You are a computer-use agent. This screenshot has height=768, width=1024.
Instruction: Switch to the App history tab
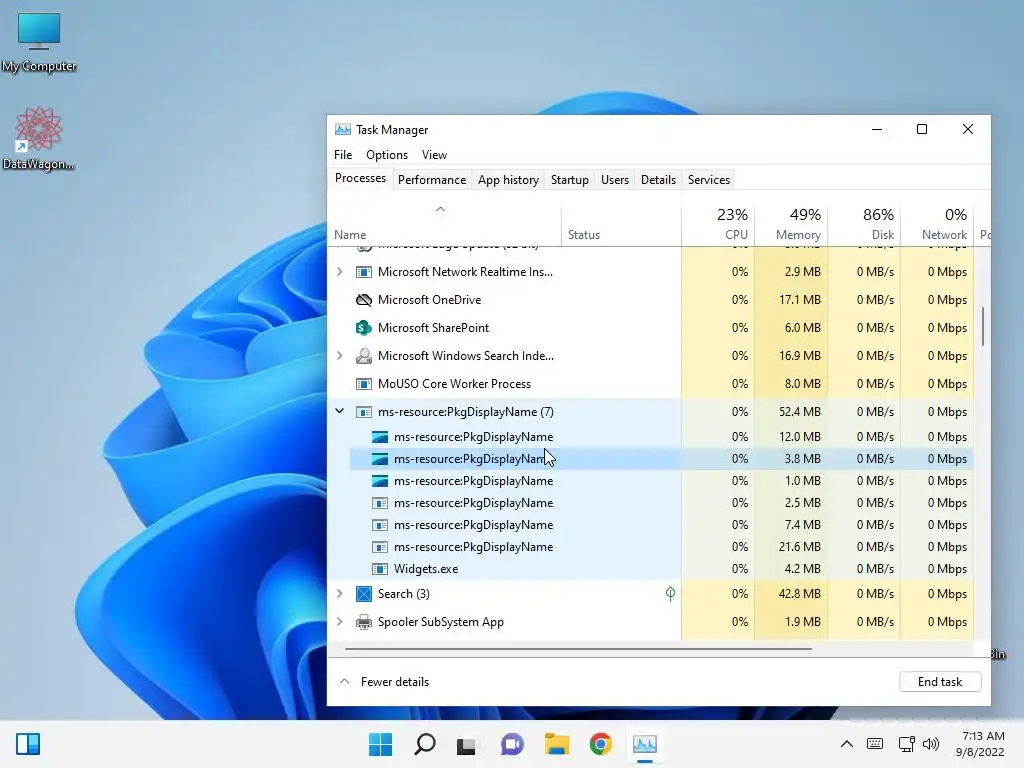(508, 180)
